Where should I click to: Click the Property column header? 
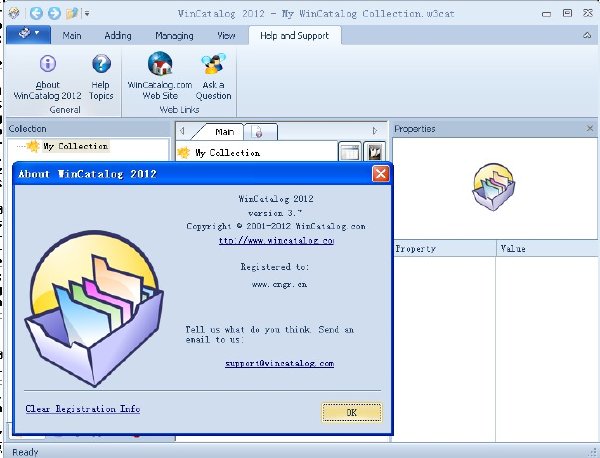click(444, 249)
